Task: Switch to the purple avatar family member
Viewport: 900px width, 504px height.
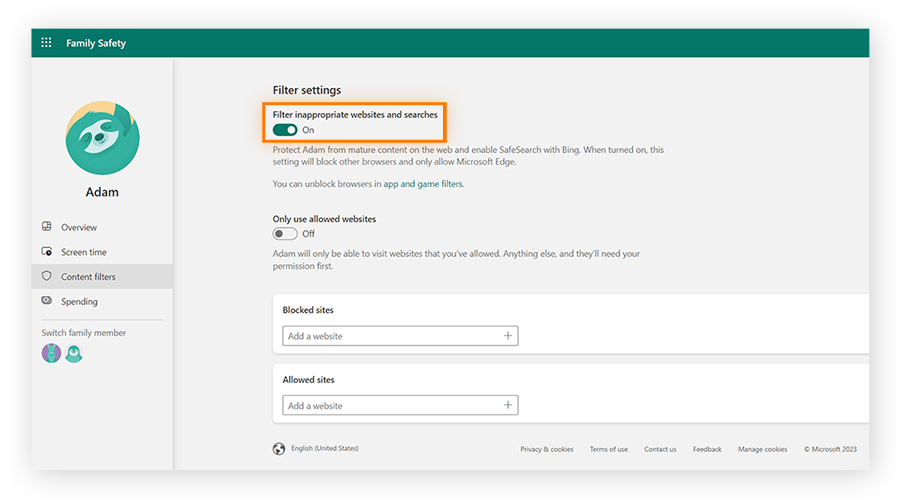Action: 51,353
